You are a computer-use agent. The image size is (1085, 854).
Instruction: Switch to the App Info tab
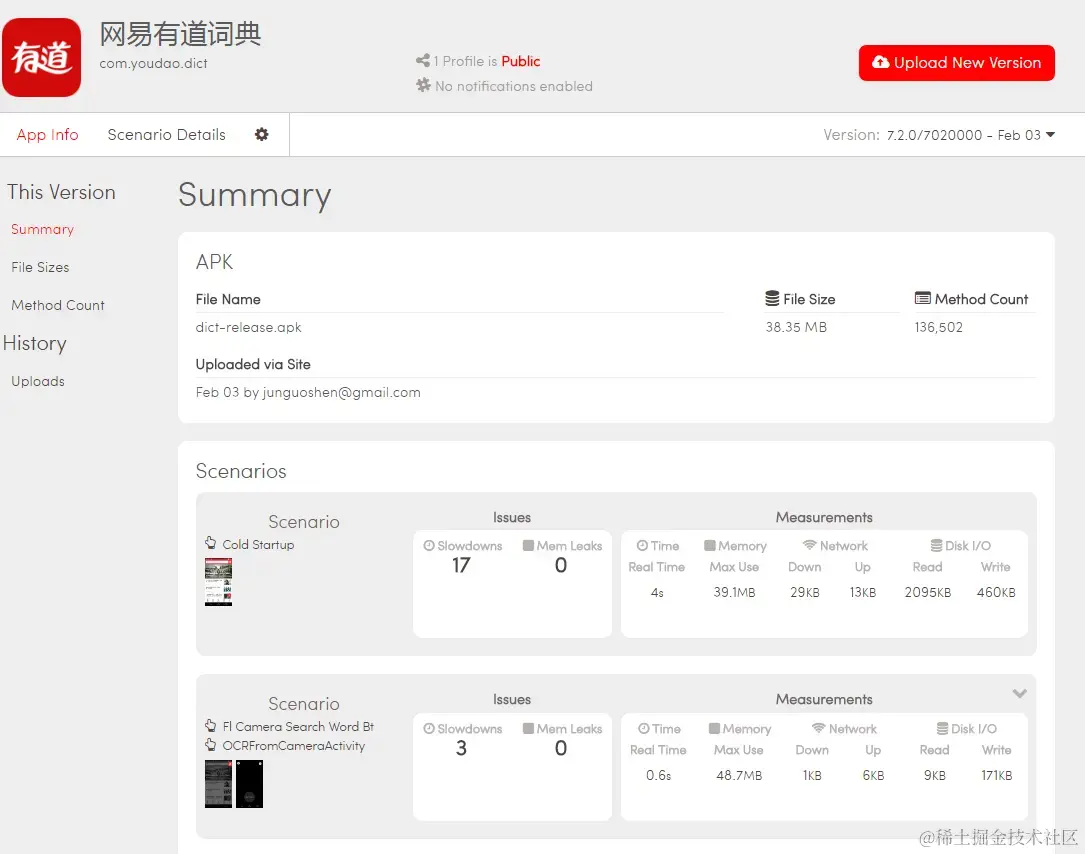(48, 134)
